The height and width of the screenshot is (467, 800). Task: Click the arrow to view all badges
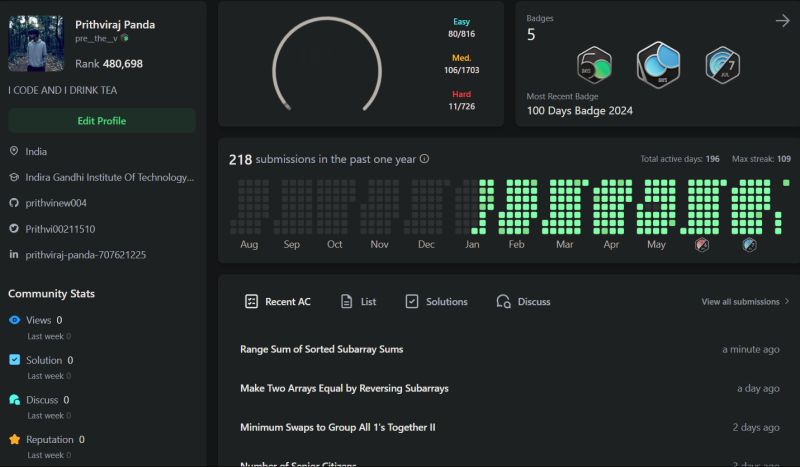pyautogui.click(x=782, y=21)
